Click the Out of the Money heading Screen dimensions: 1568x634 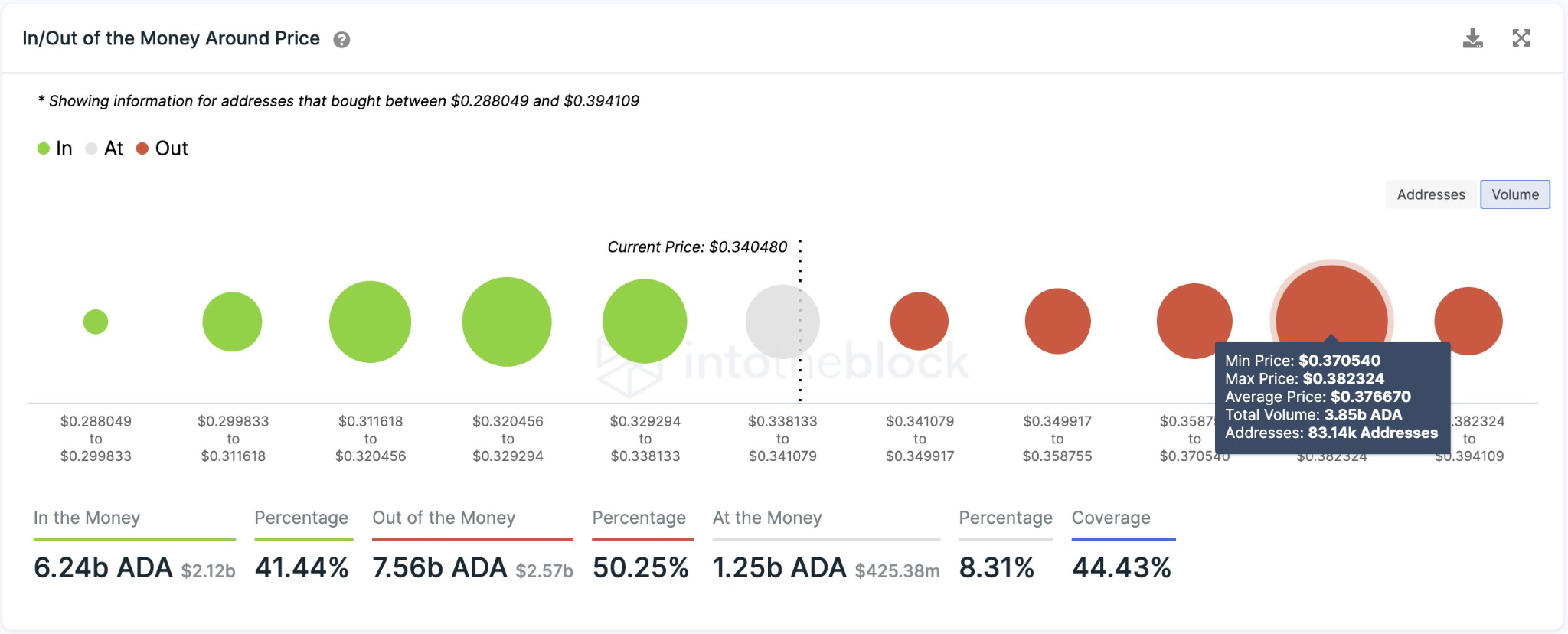(443, 518)
